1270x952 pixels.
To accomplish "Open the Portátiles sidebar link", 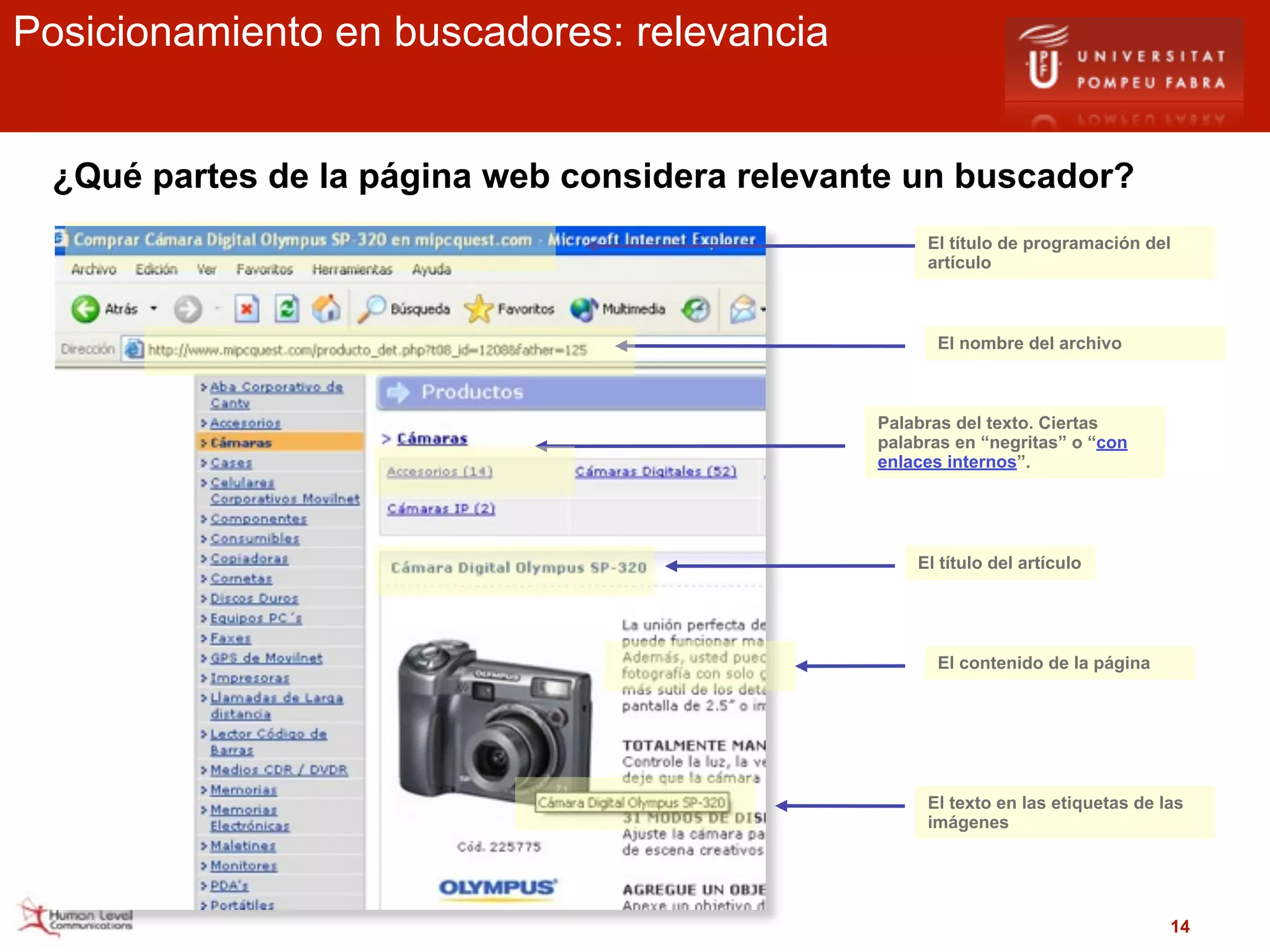I will click(x=242, y=904).
